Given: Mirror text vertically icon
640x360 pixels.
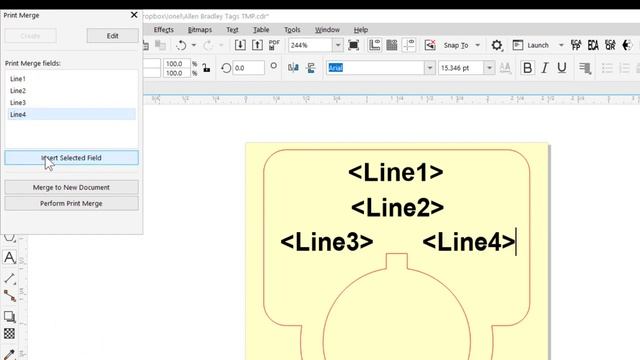Looking at the screenshot, I should [311, 68].
